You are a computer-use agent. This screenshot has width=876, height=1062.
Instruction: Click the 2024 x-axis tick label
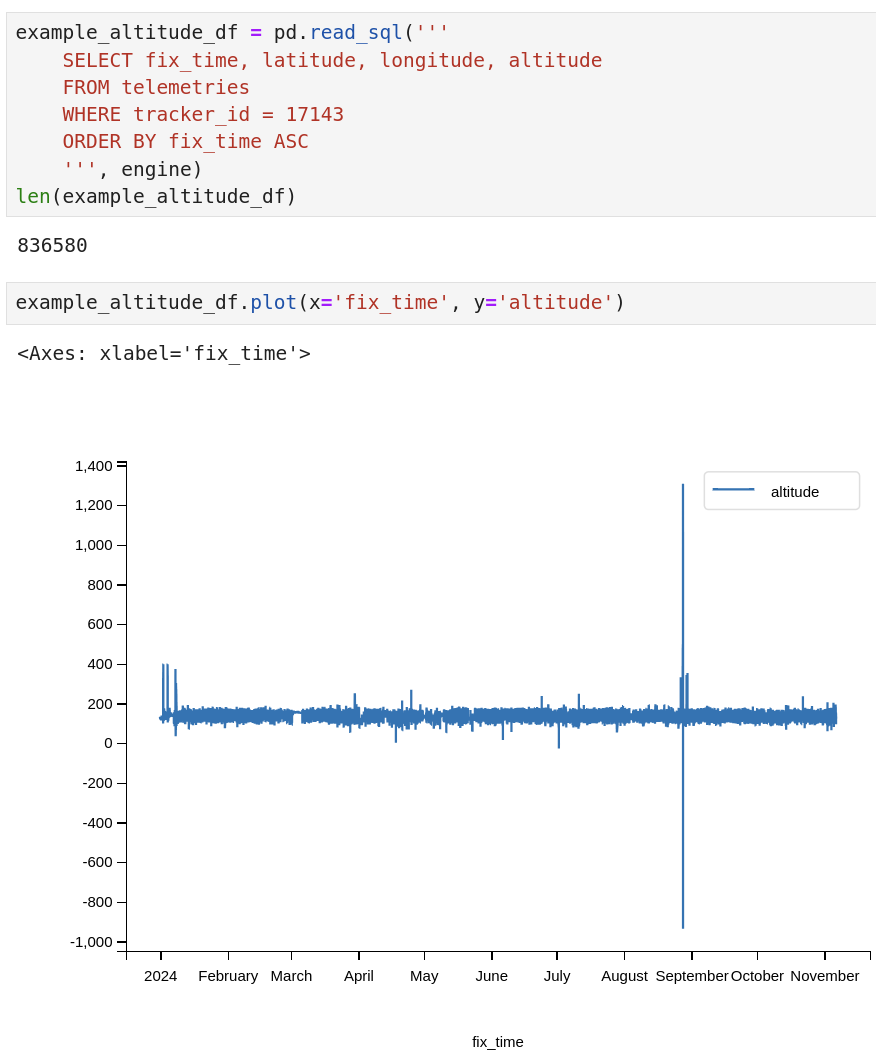click(160, 976)
